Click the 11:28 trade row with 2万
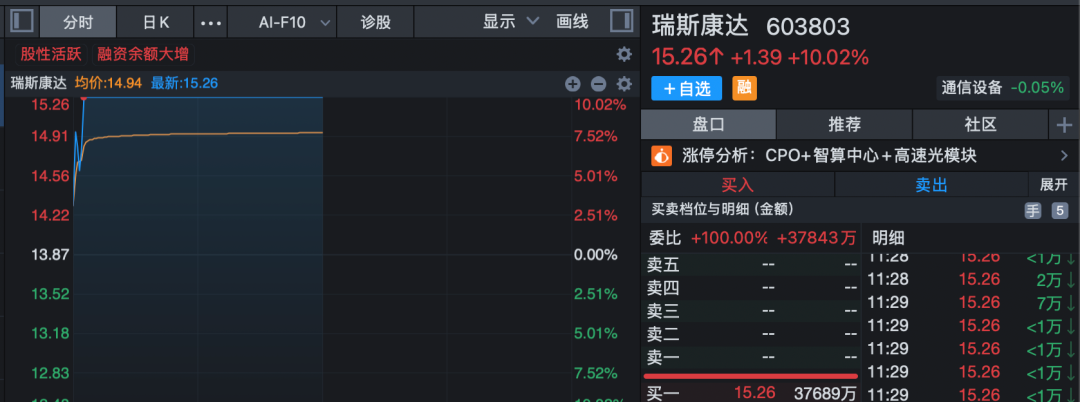The width and height of the screenshot is (1080, 402). pyautogui.click(x=971, y=279)
